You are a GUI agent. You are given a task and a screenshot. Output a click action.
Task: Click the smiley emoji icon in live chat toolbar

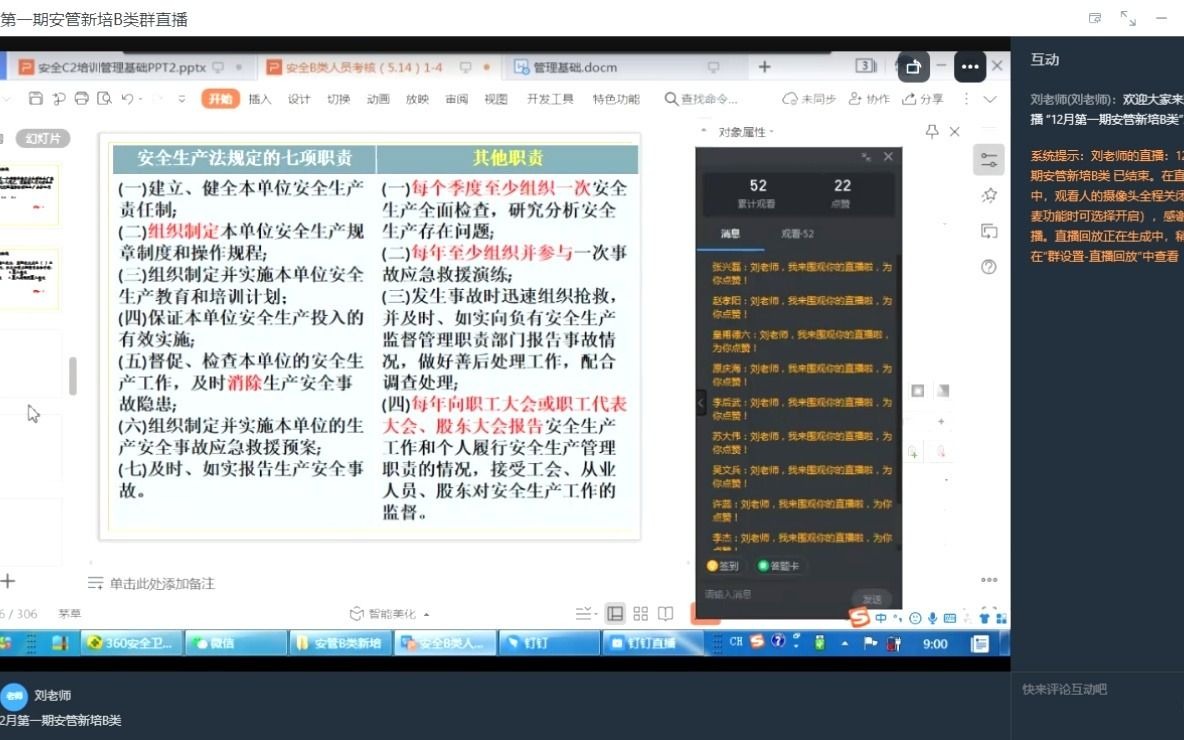915,618
